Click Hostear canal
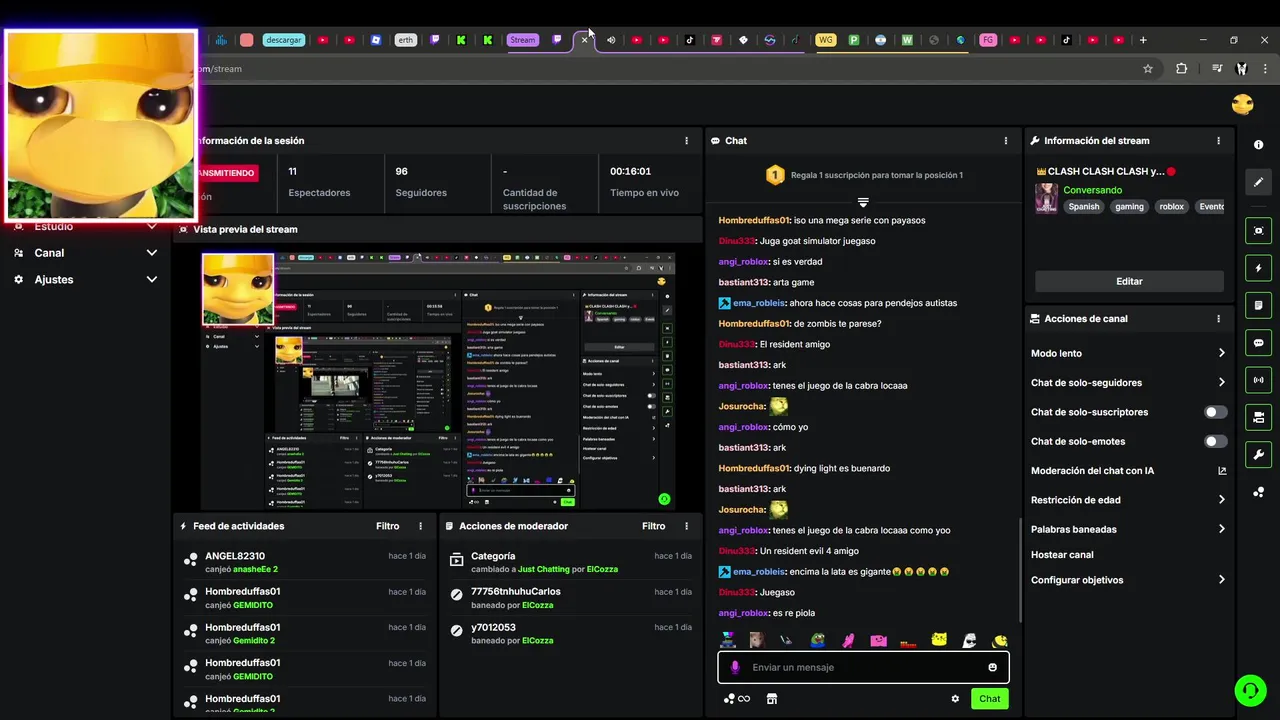The height and width of the screenshot is (720, 1280). pyautogui.click(x=1062, y=555)
